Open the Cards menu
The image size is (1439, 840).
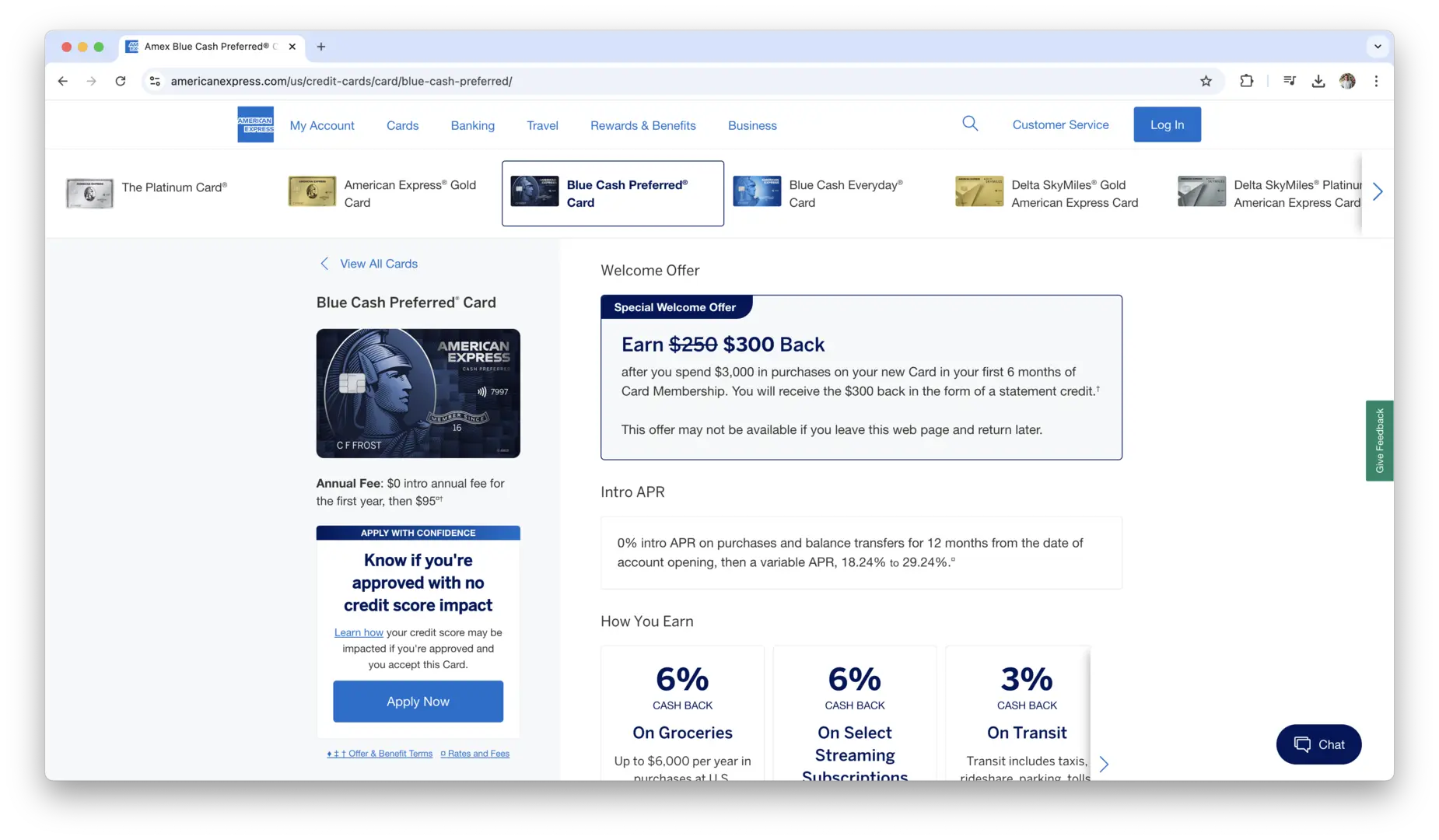[402, 125]
